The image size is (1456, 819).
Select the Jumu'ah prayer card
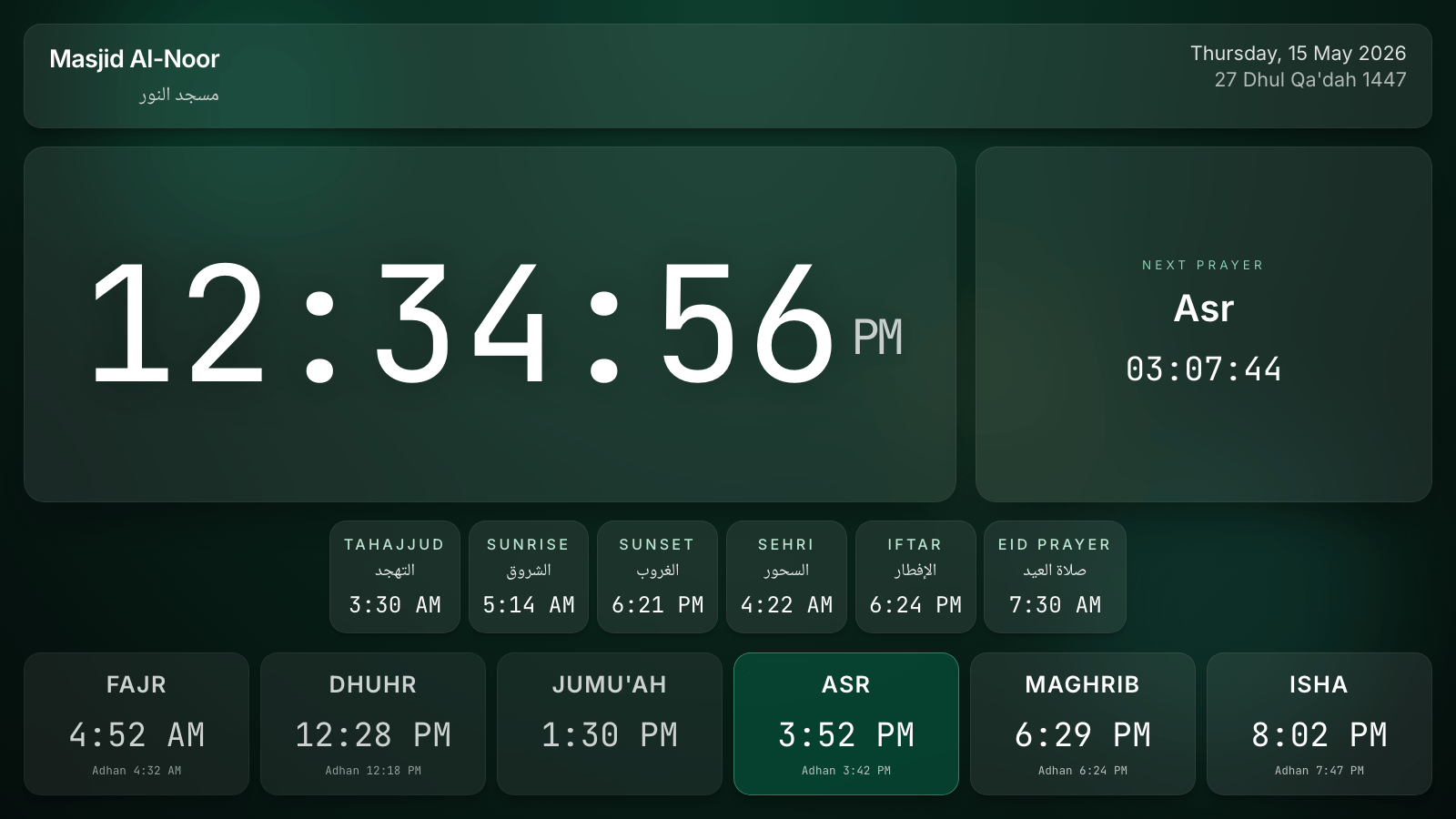[x=610, y=723]
